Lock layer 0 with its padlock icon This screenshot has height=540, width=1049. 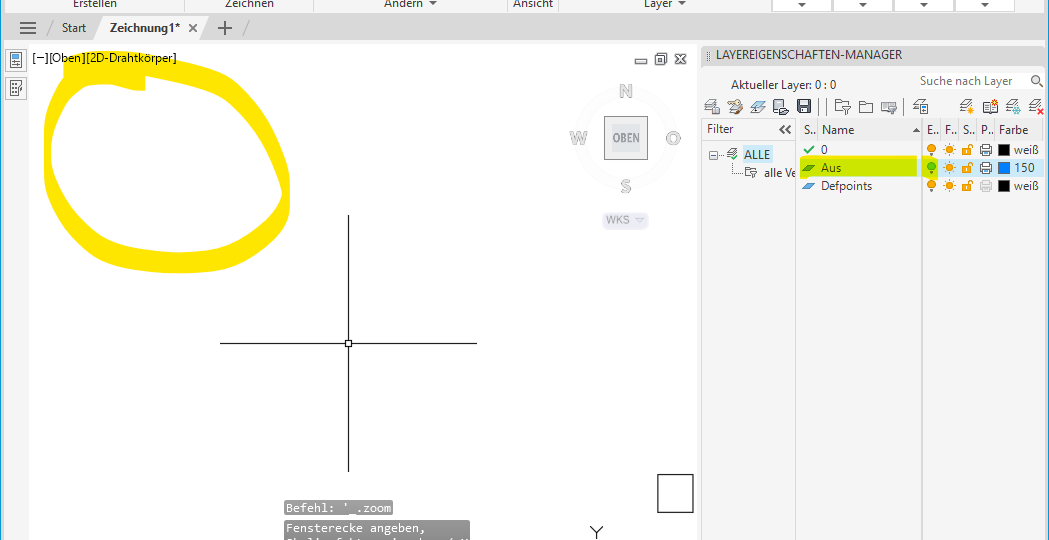967,150
